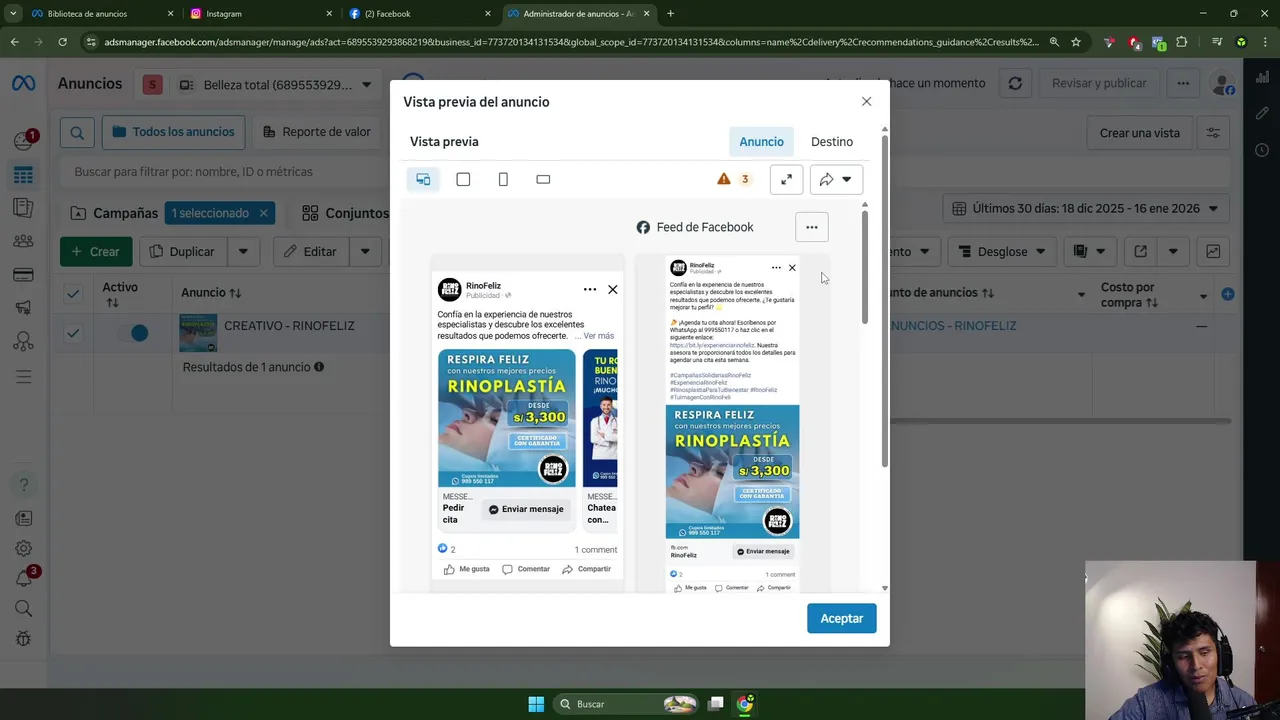Image resolution: width=1280 pixels, height=720 pixels.
Task: Click the Rinoplastía image in left preview
Action: click(506, 418)
